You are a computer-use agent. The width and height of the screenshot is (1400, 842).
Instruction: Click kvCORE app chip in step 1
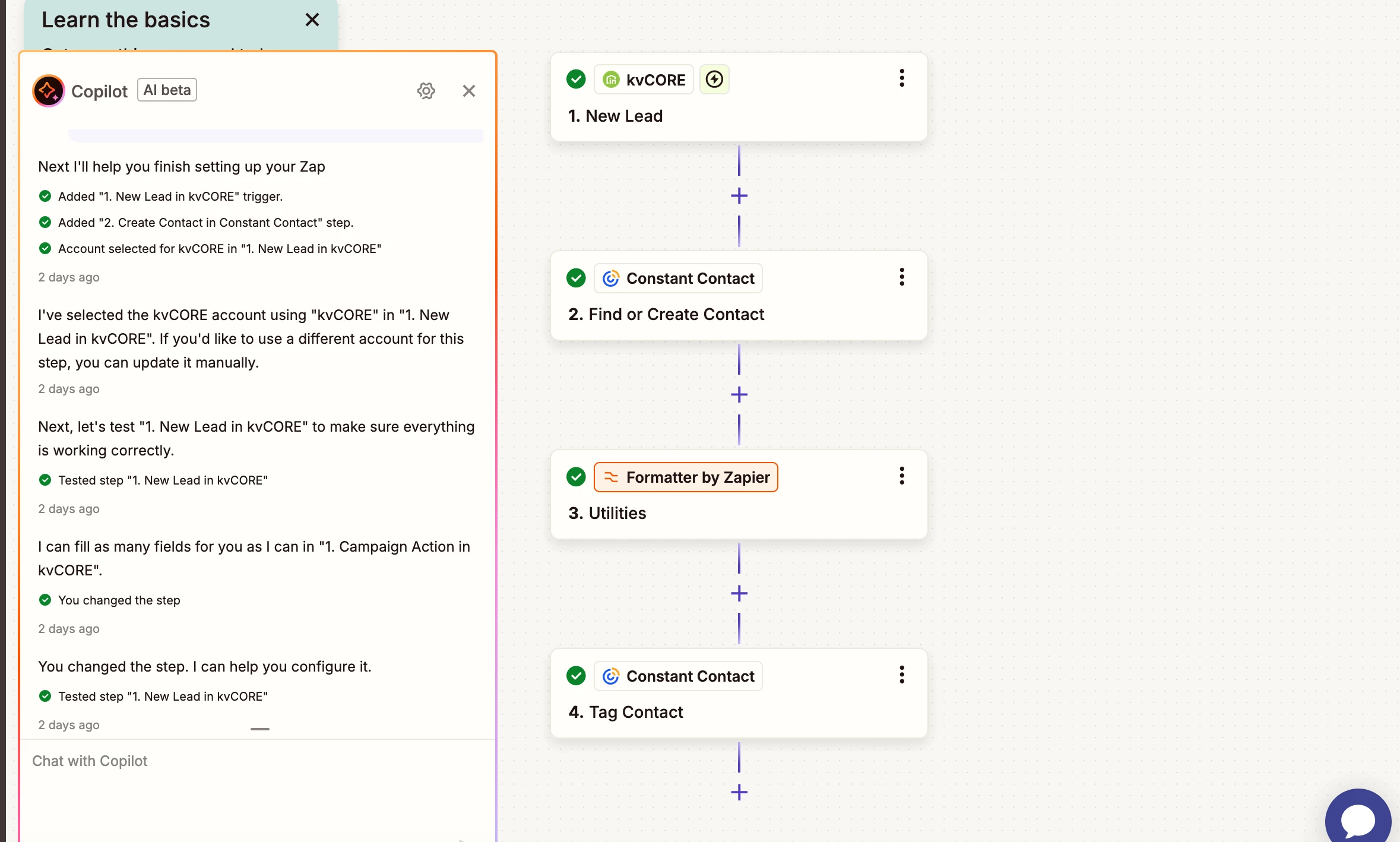pyautogui.click(x=644, y=80)
